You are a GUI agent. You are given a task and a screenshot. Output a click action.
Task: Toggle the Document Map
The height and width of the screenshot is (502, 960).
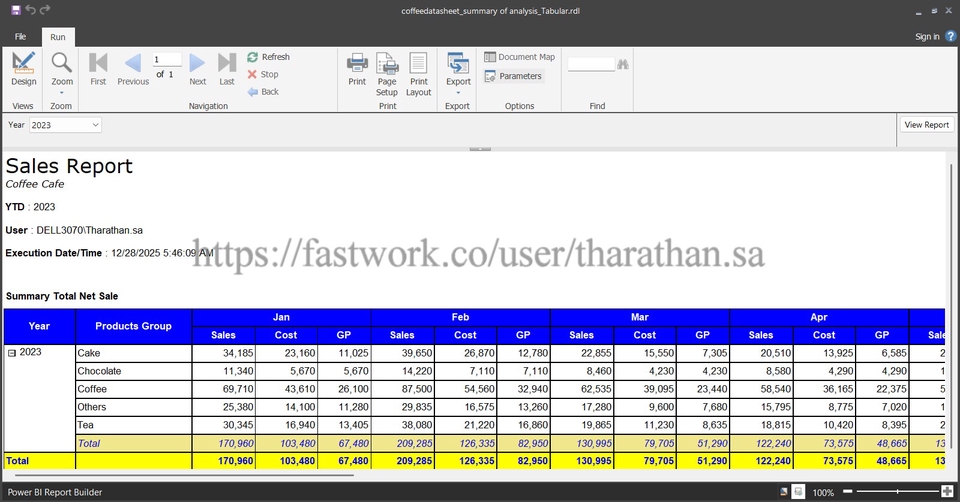point(518,57)
